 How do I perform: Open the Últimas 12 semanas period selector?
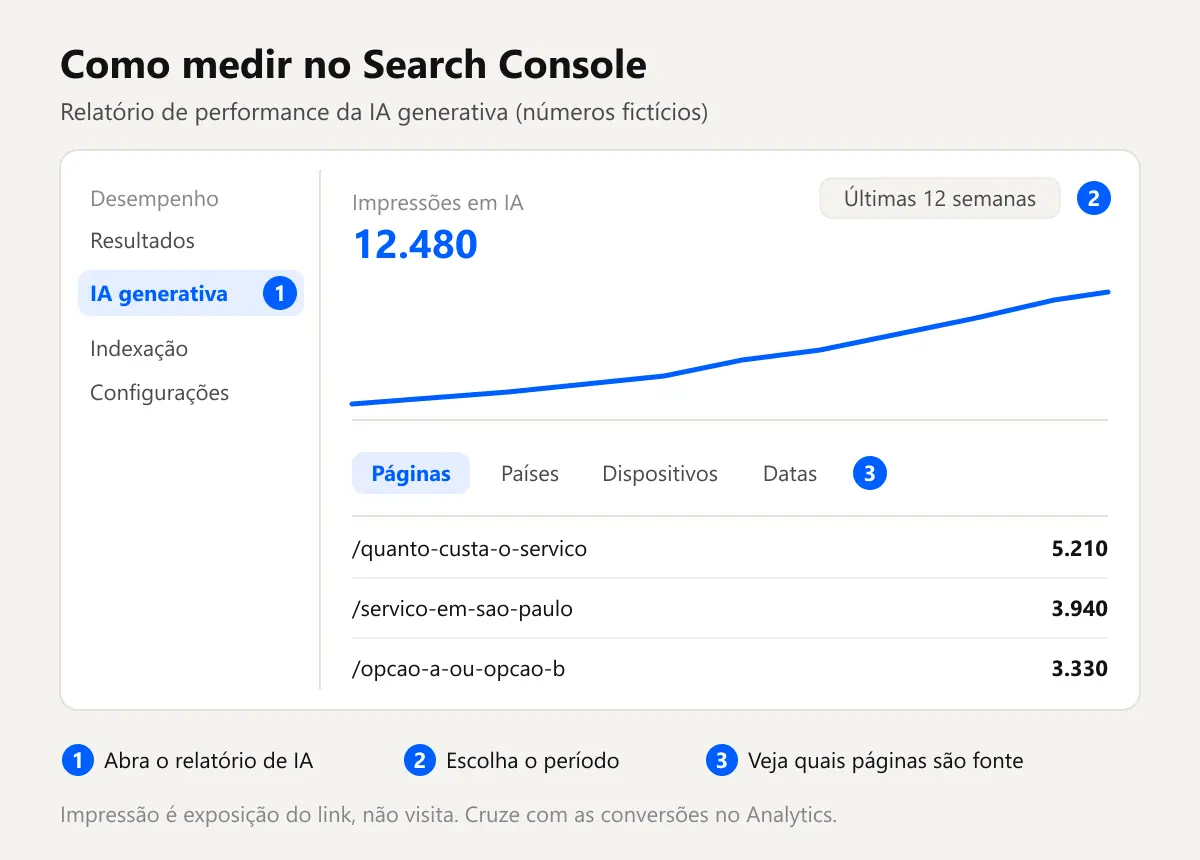[x=939, y=198]
